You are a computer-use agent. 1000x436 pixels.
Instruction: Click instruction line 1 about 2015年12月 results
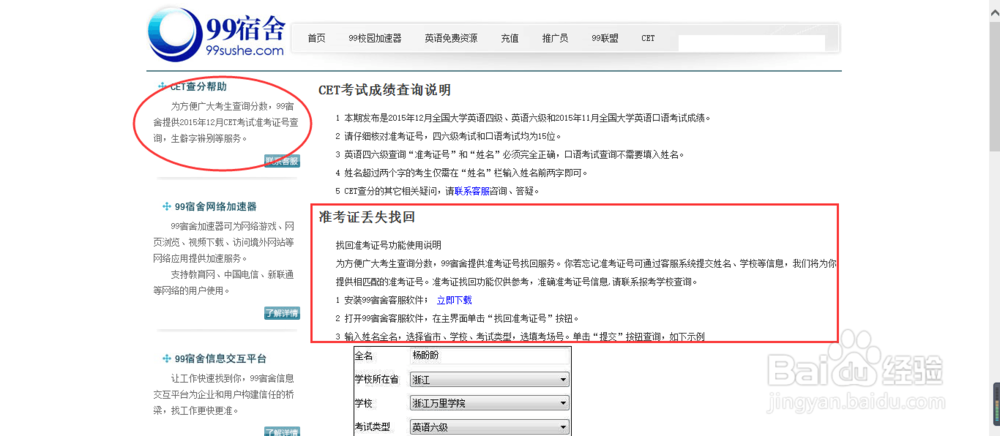coord(523,118)
